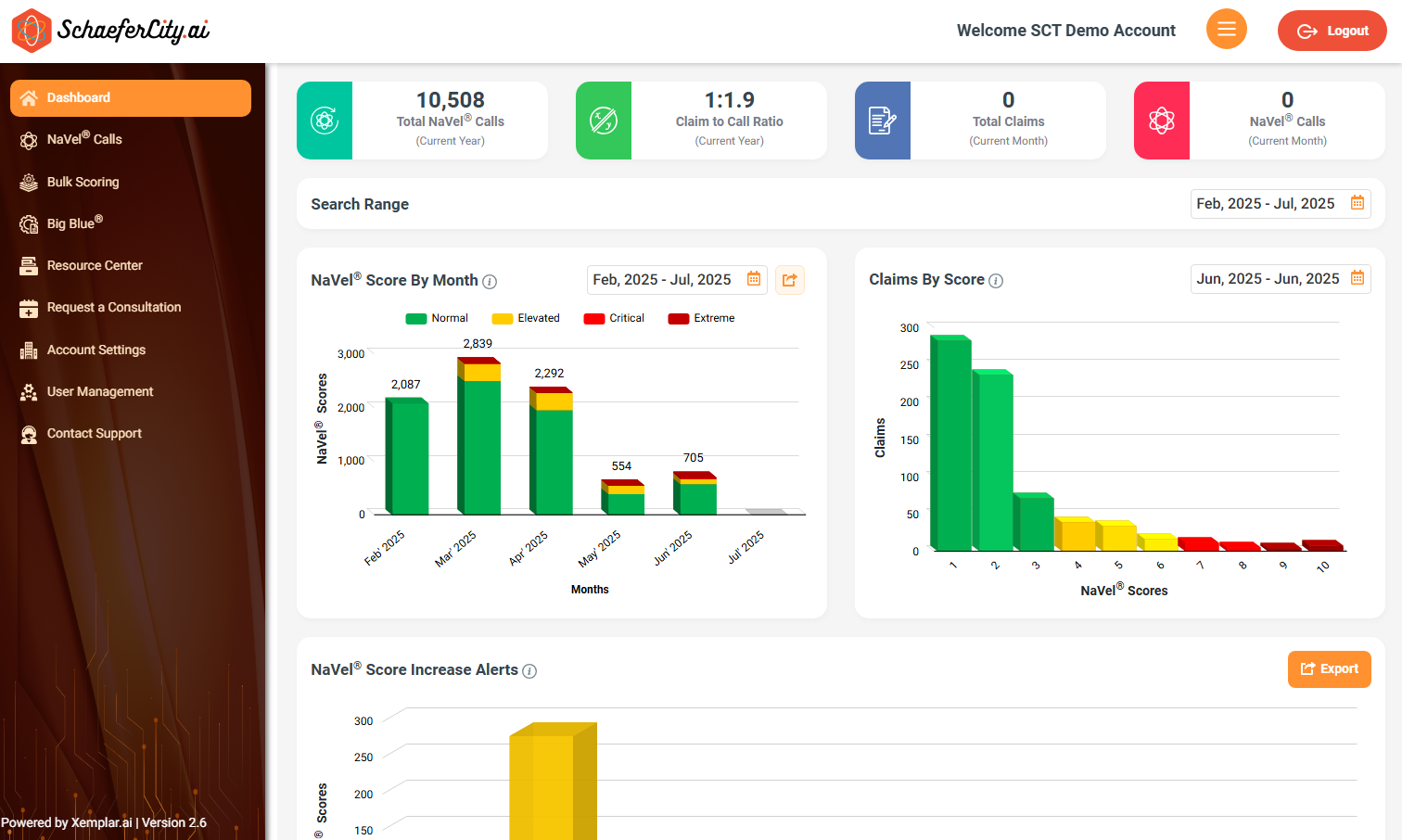
Task: Click the teal Total NaVel Calls card icon
Action: click(x=325, y=121)
